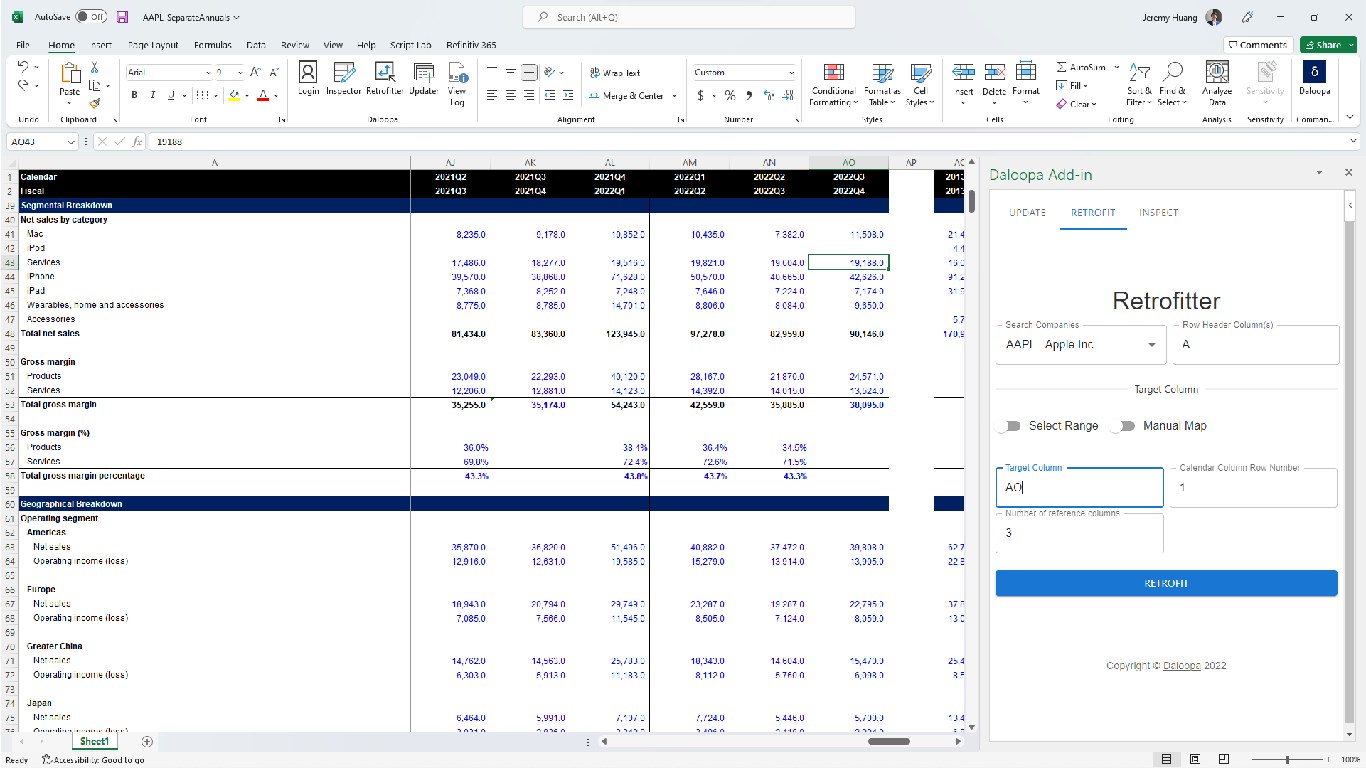Toggle Wrap Text

tap(616, 73)
